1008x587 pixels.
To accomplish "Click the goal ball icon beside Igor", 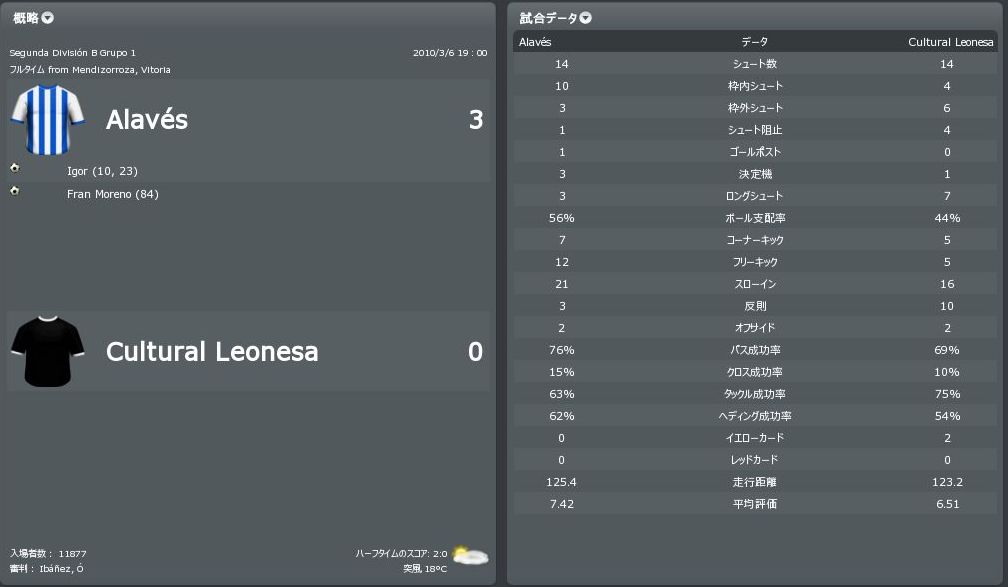I will (15, 168).
